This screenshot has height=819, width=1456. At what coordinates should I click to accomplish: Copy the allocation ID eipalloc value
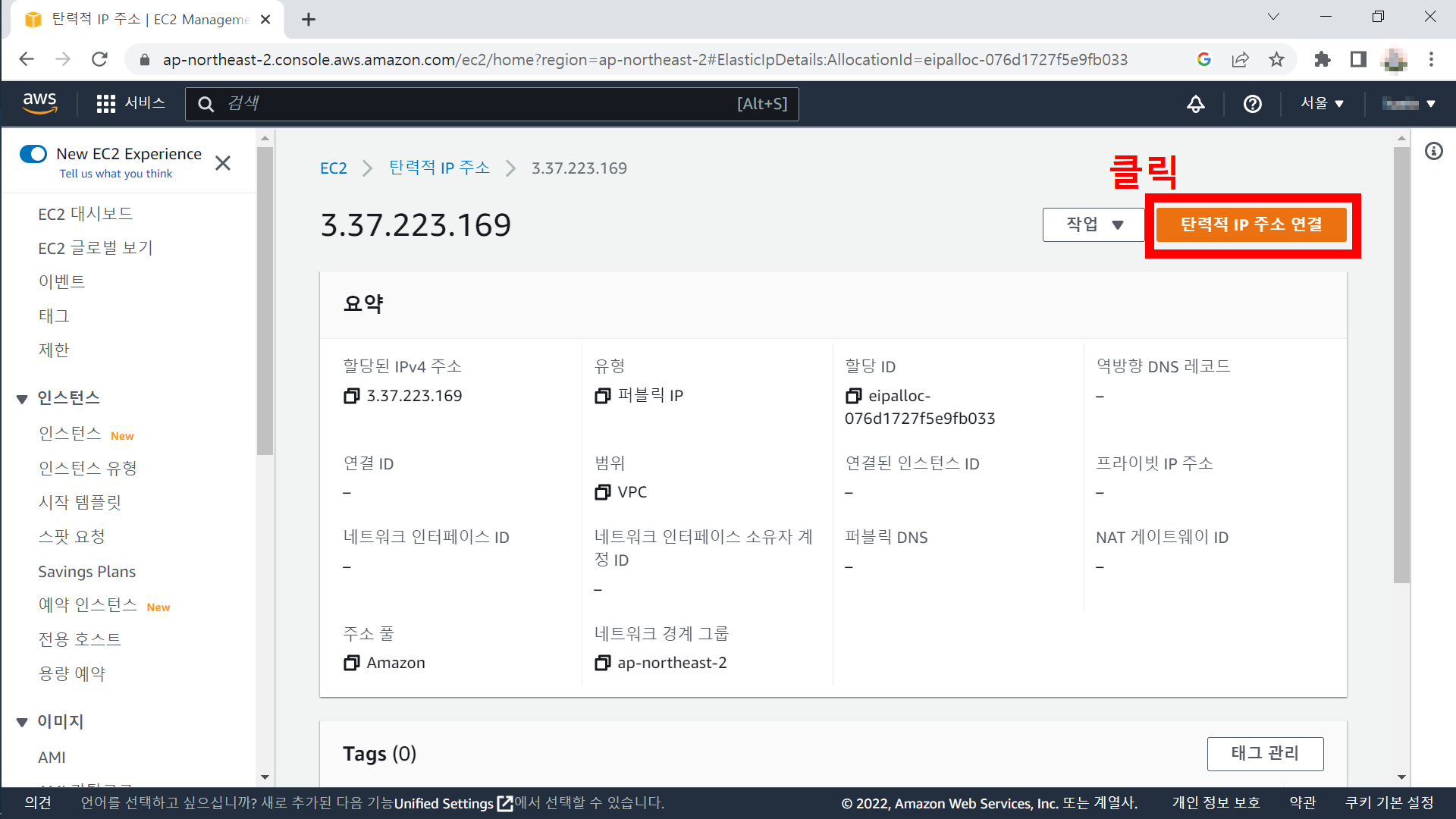coord(853,396)
